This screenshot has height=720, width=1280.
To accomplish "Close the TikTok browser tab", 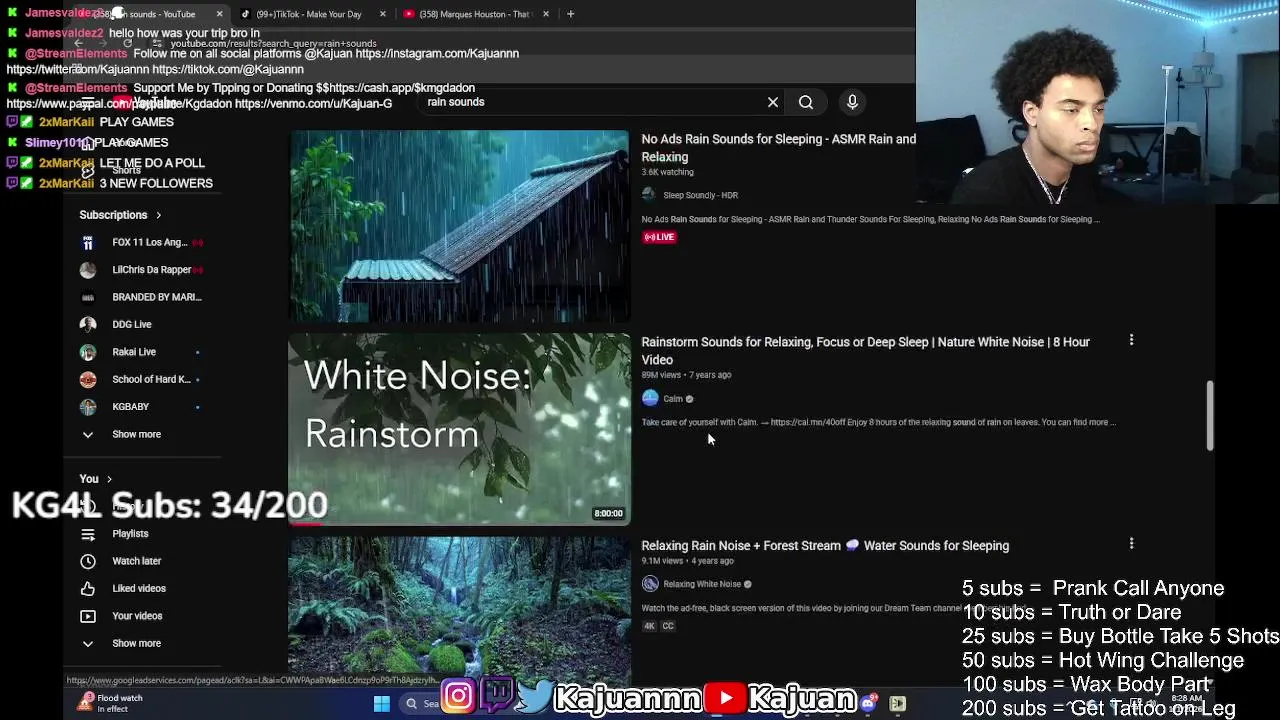I will coord(383,14).
